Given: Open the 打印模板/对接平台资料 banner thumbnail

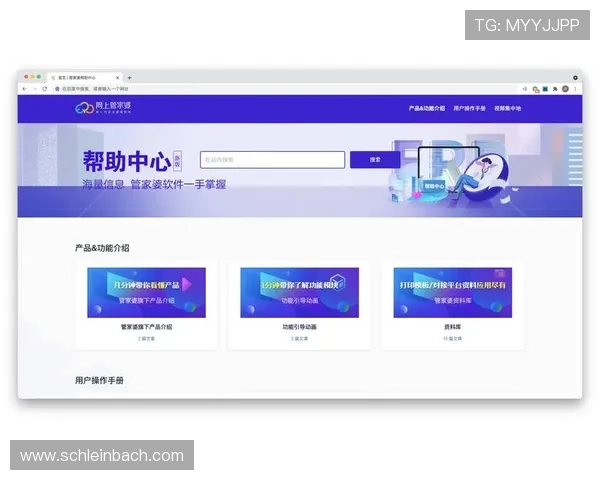Looking at the screenshot, I should (x=453, y=292).
